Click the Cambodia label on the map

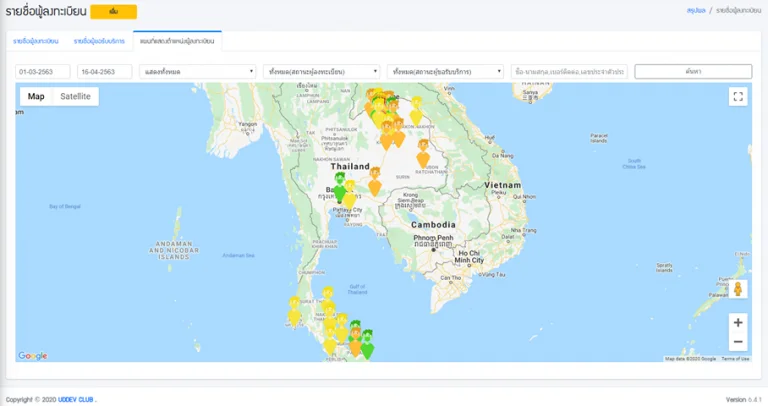[x=433, y=225]
